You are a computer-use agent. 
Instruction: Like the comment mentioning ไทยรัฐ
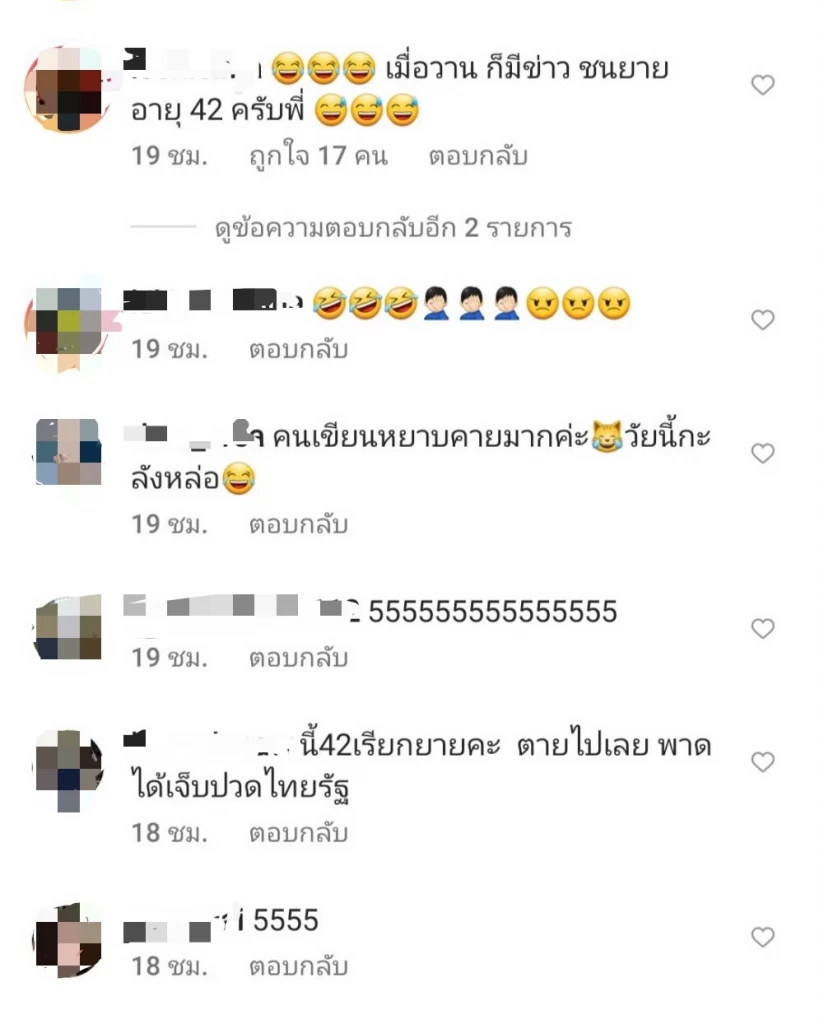[x=762, y=761]
